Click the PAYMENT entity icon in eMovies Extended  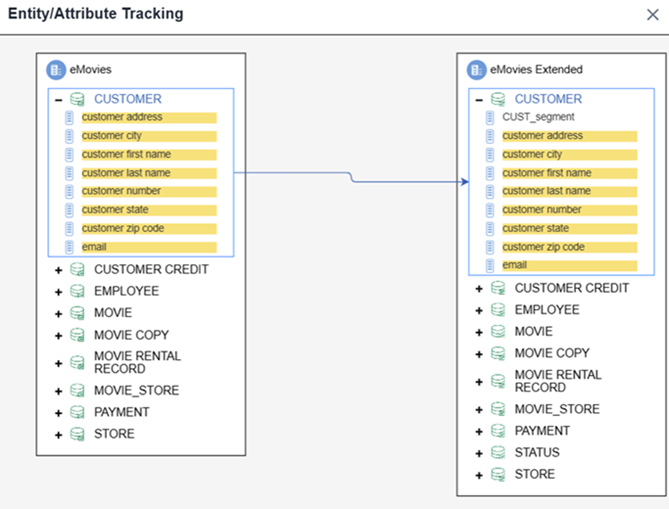(x=498, y=431)
